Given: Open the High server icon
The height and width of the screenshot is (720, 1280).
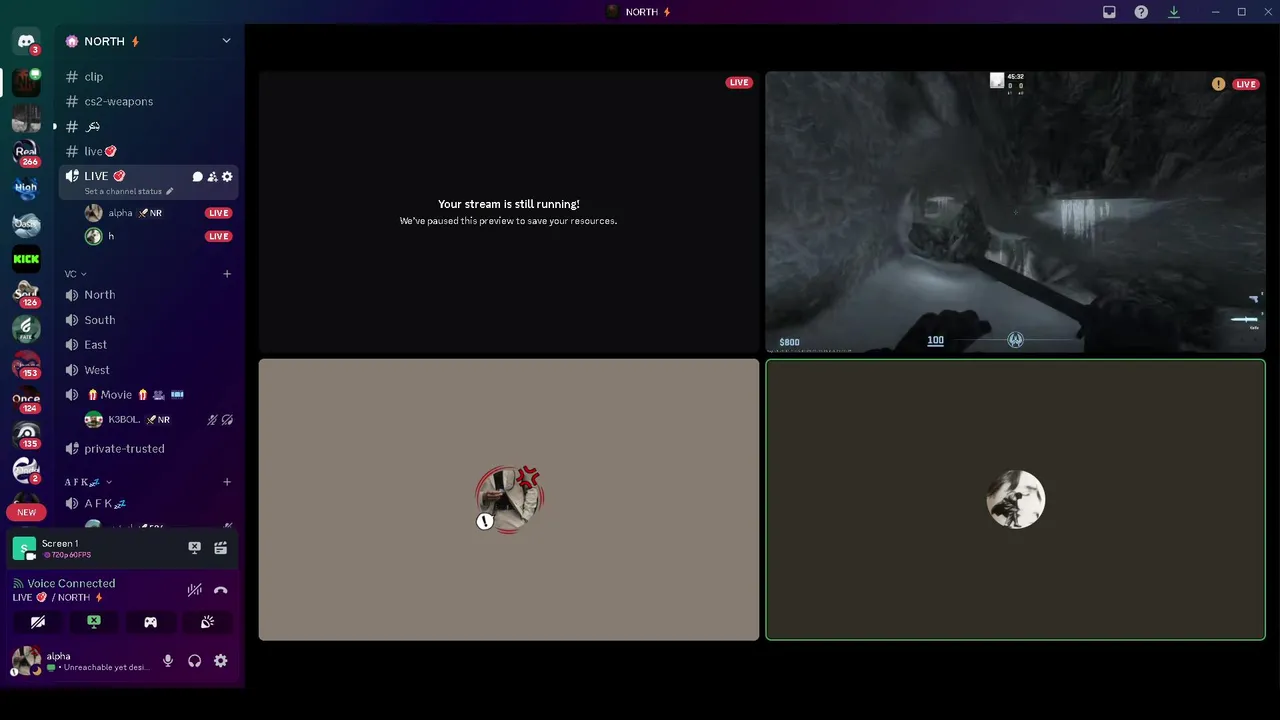Looking at the screenshot, I should (x=26, y=188).
